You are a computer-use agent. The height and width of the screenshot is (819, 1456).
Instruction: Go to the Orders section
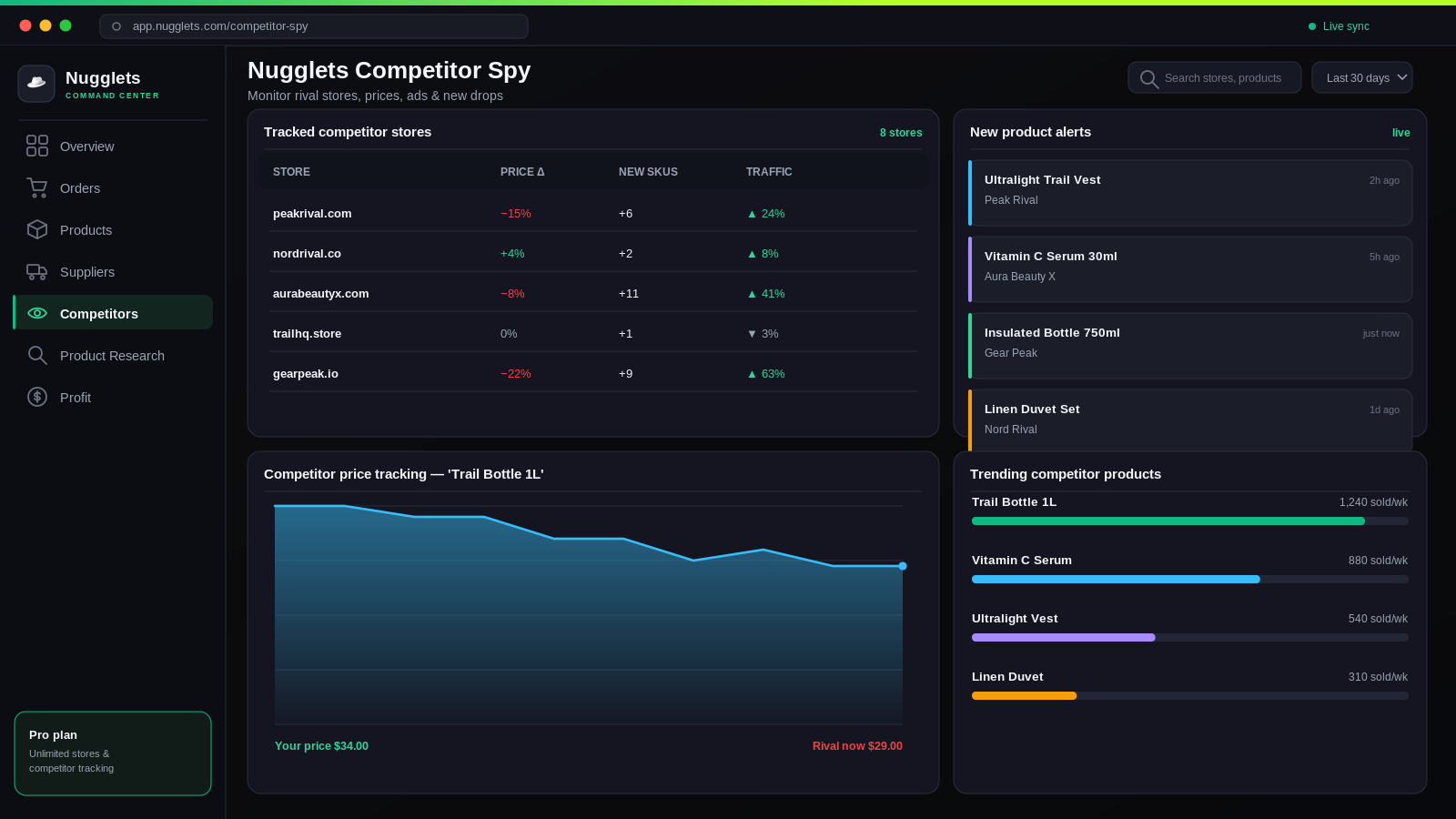(x=113, y=187)
